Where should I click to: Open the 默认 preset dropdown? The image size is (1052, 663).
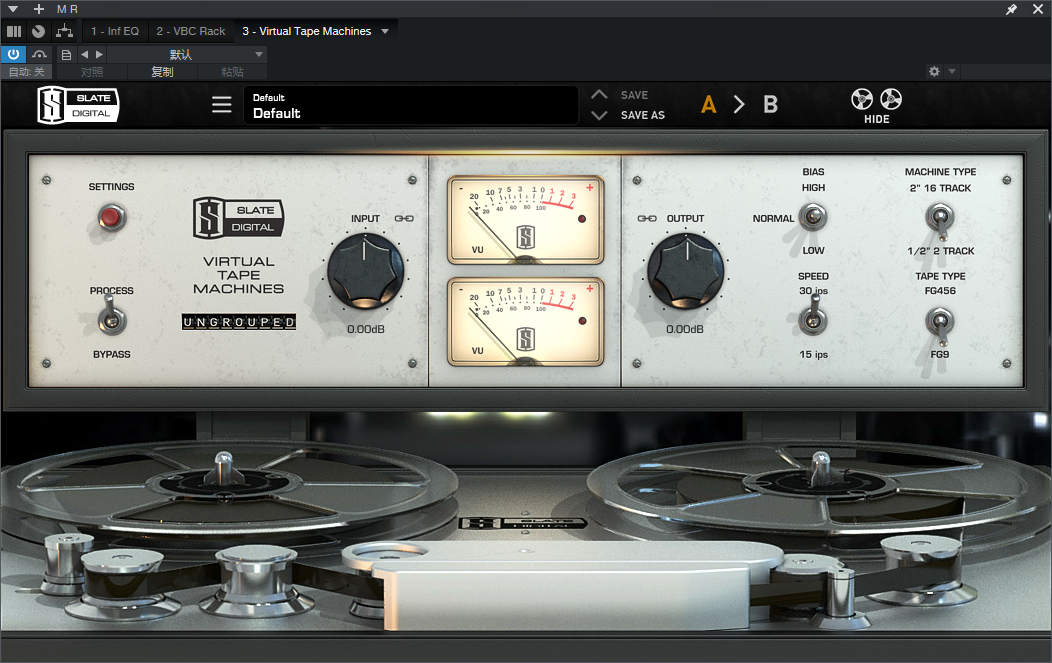[188, 54]
